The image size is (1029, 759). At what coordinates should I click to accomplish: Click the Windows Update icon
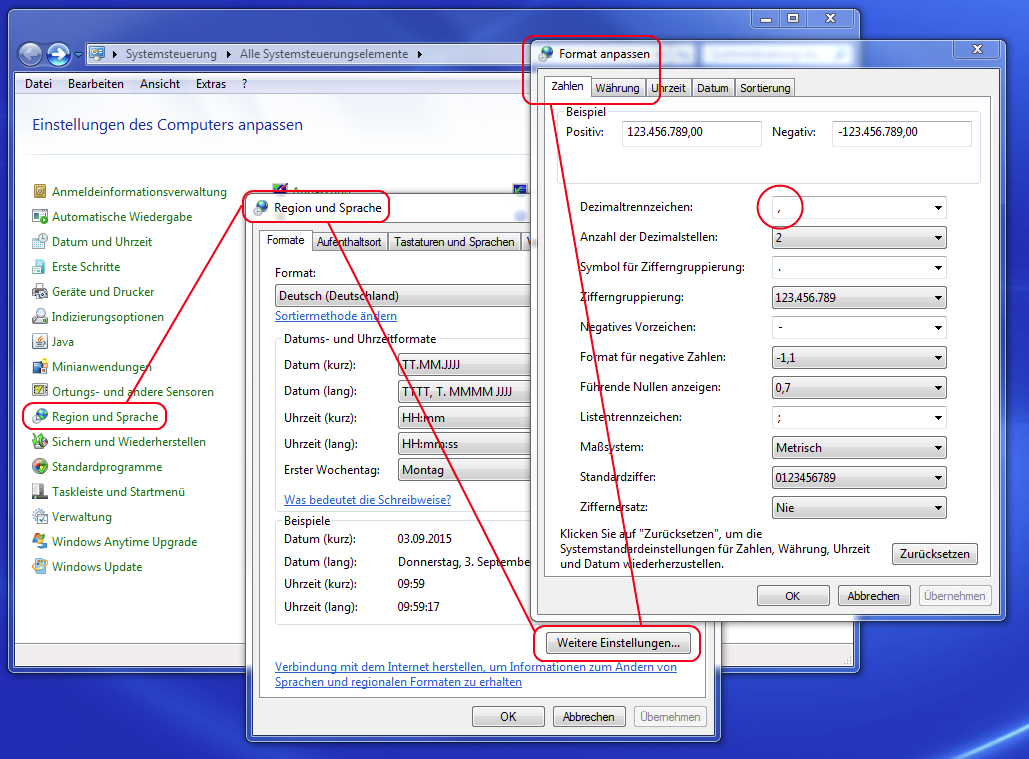click(x=40, y=566)
